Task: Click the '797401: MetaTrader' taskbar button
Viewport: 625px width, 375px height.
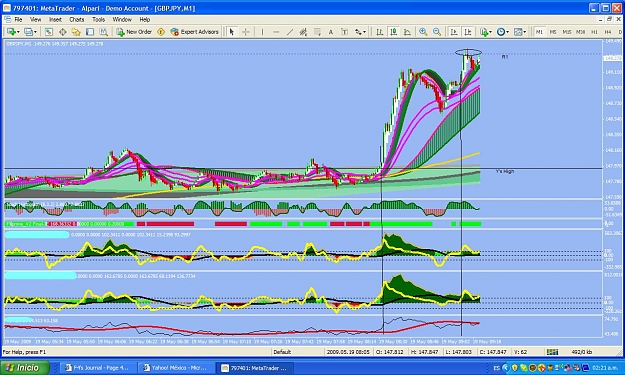Action: point(254,368)
